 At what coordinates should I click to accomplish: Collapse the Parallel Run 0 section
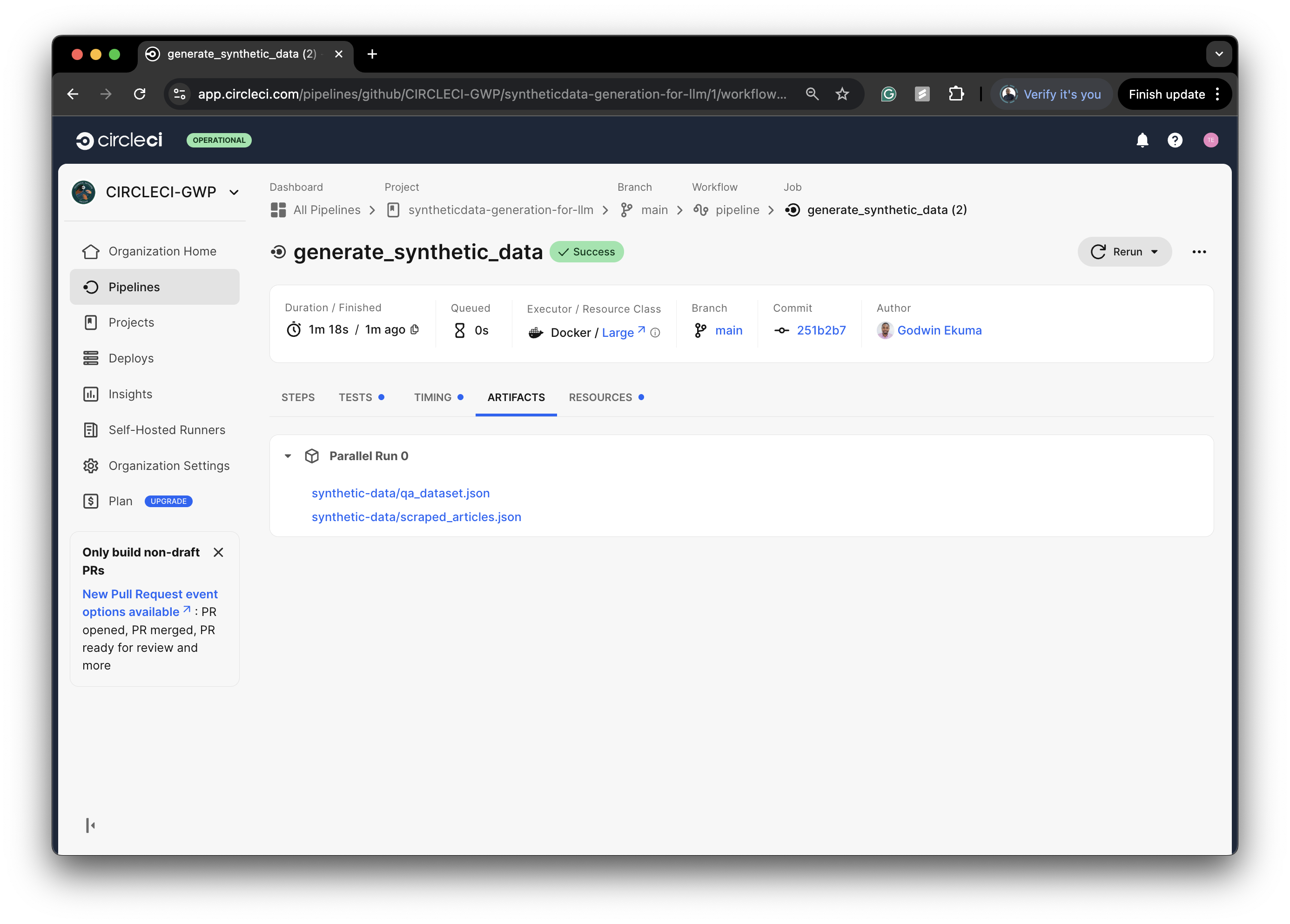pos(287,455)
